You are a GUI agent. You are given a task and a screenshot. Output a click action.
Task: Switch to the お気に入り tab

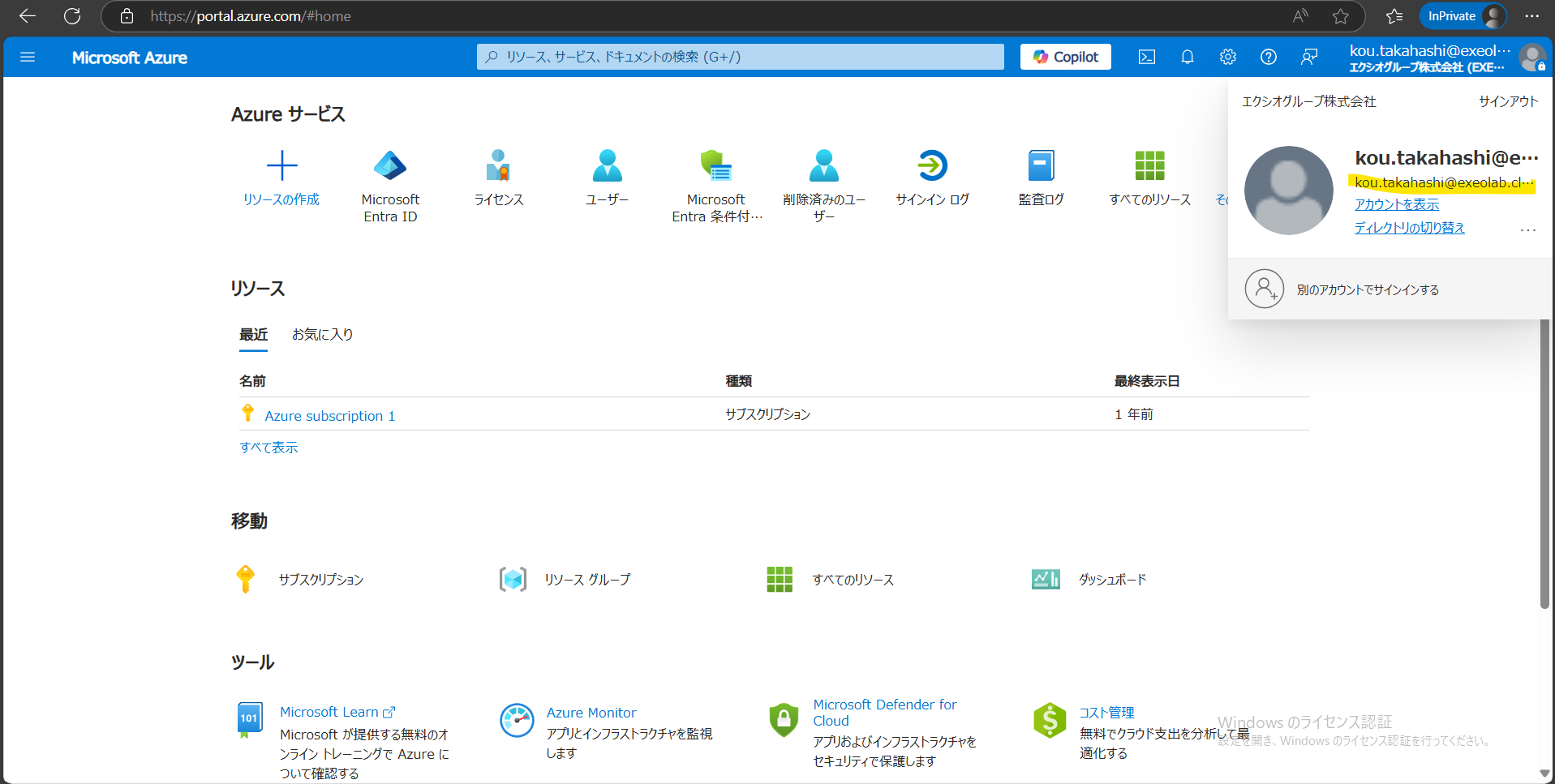(x=322, y=334)
